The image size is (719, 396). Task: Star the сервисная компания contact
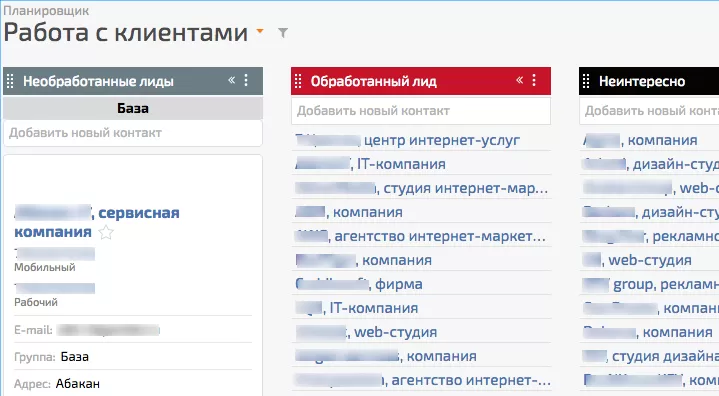coord(106,232)
